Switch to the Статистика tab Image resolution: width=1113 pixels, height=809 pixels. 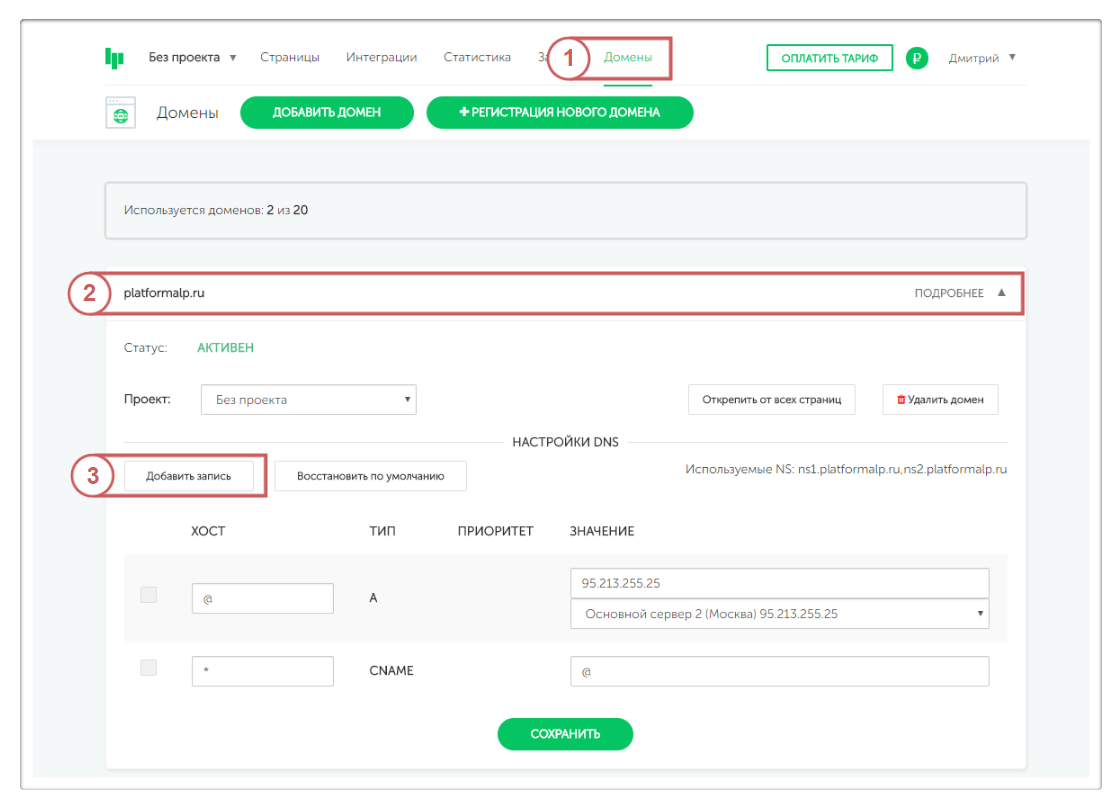click(477, 58)
